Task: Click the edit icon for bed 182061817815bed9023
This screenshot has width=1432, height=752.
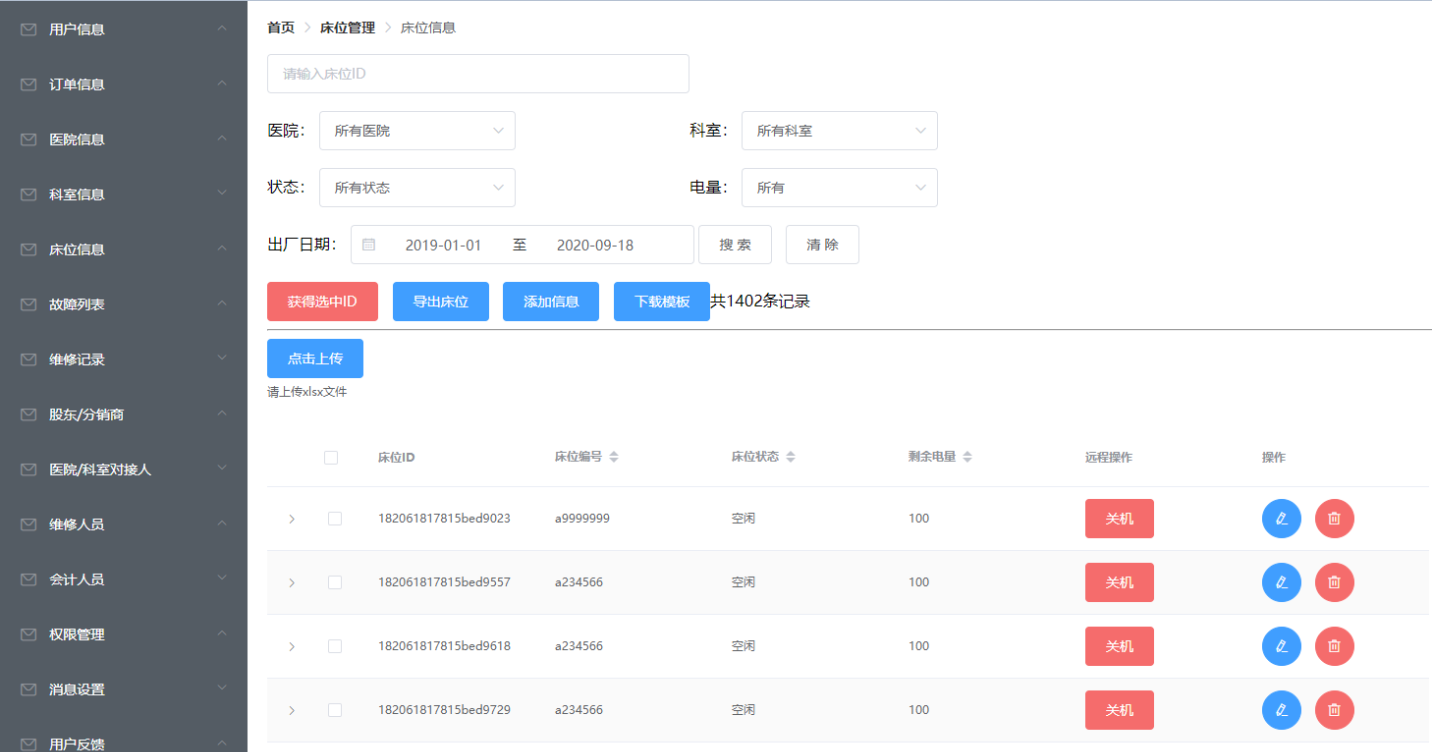Action: point(1281,518)
